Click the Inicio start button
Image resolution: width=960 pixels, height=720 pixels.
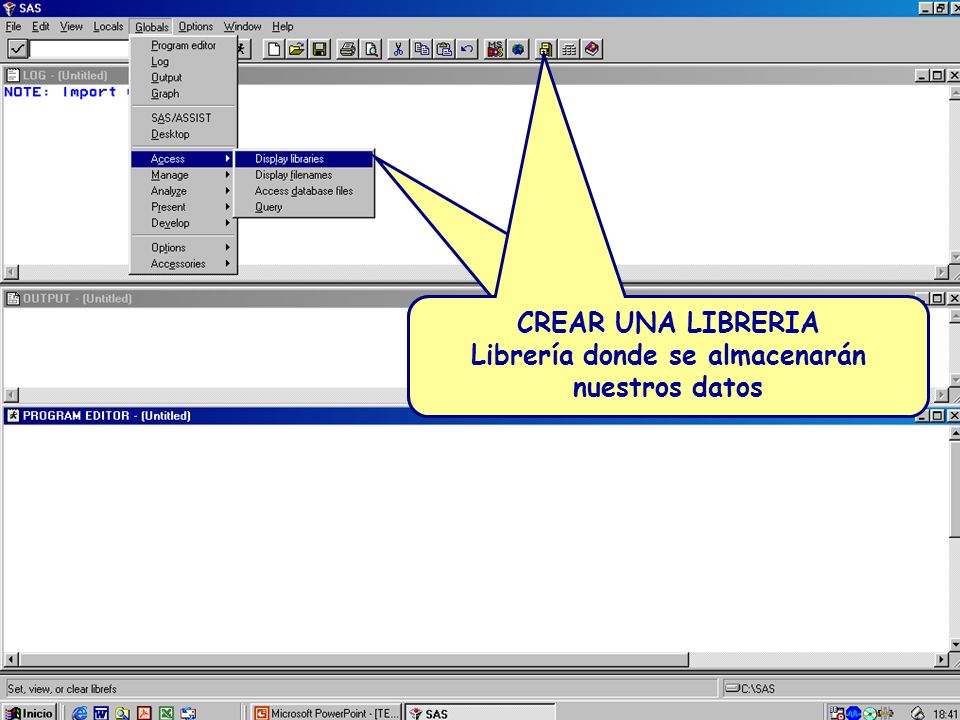(29, 713)
